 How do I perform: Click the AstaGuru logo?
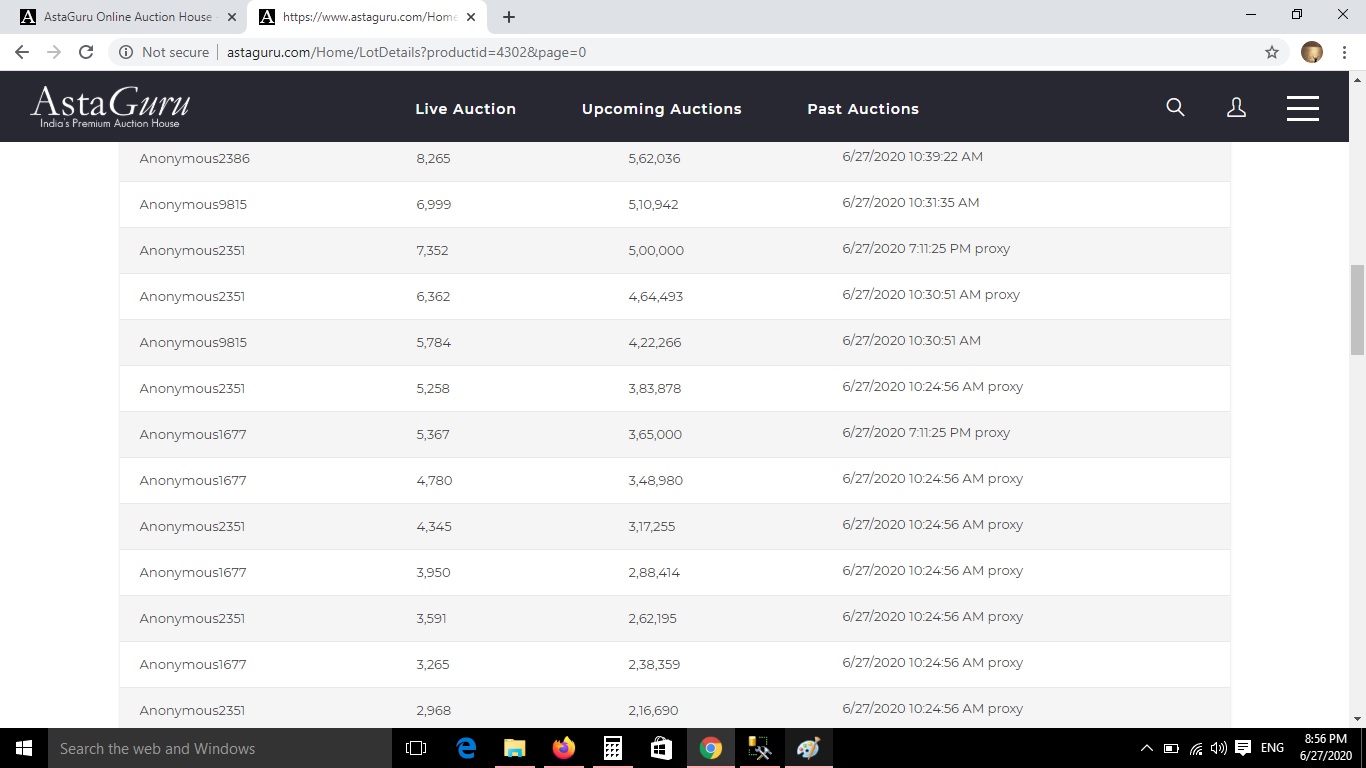tap(110, 106)
